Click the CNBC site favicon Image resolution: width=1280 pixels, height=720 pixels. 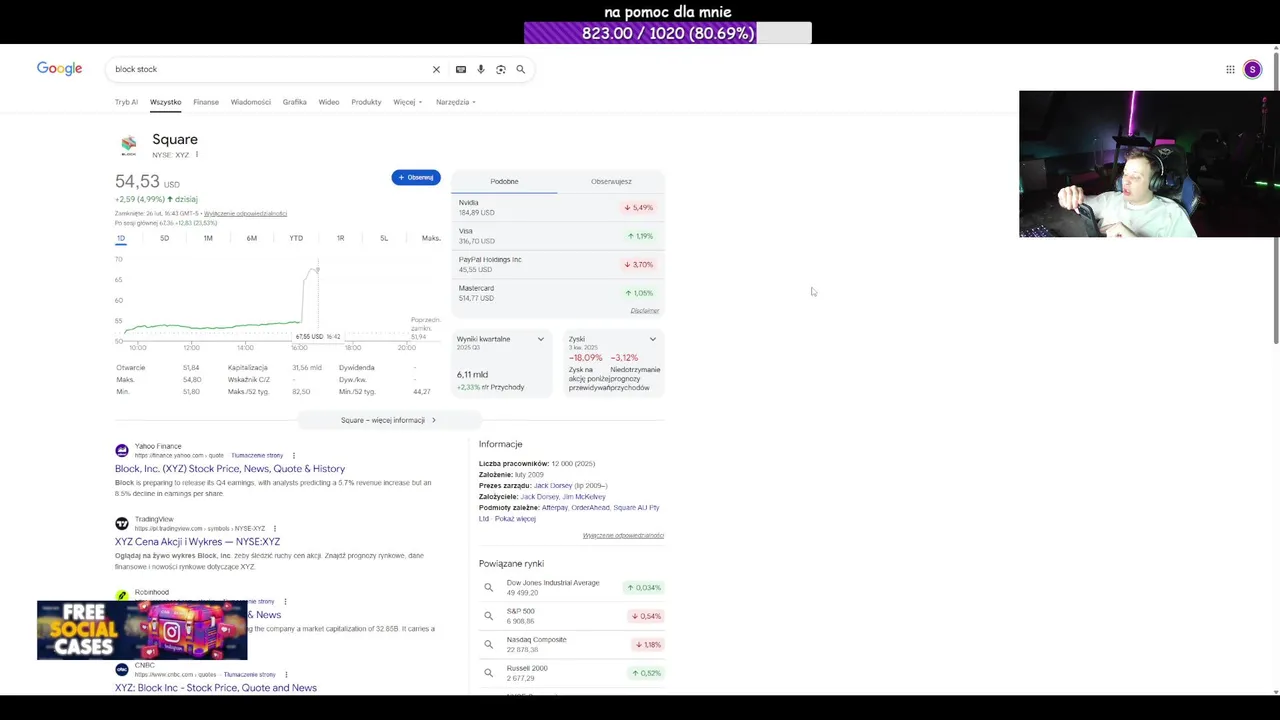[122, 669]
